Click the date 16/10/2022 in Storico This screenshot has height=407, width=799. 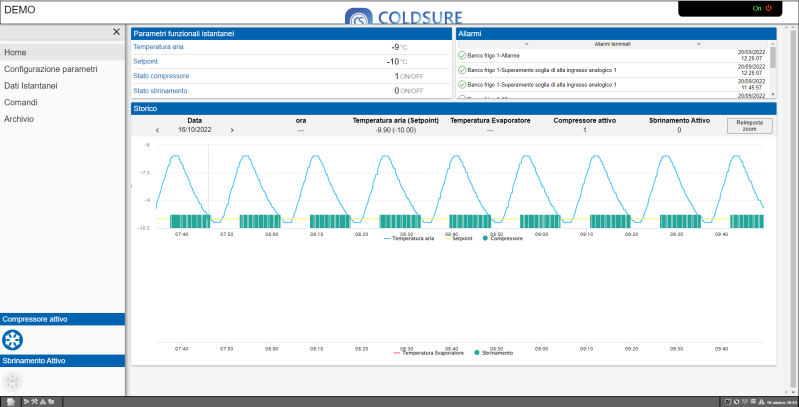tap(195, 130)
